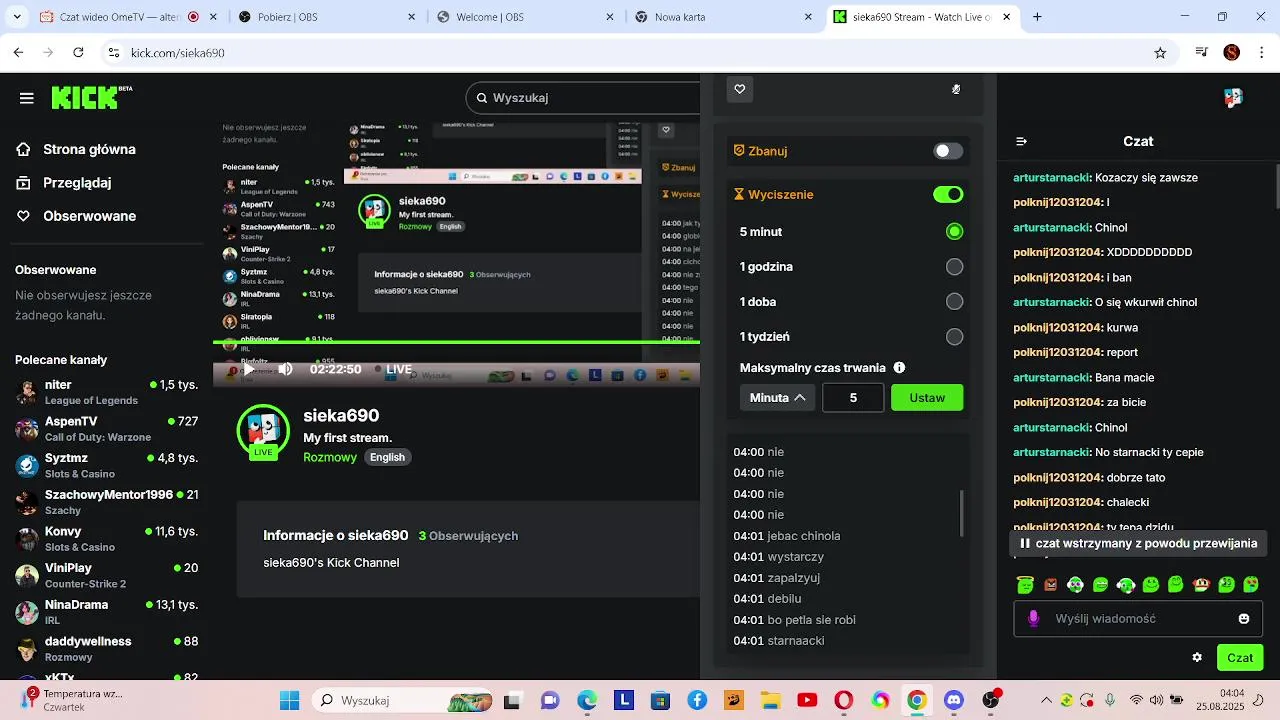Open the Minuta unit dropdown
This screenshot has height=720, width=1280.
[777, 397]
